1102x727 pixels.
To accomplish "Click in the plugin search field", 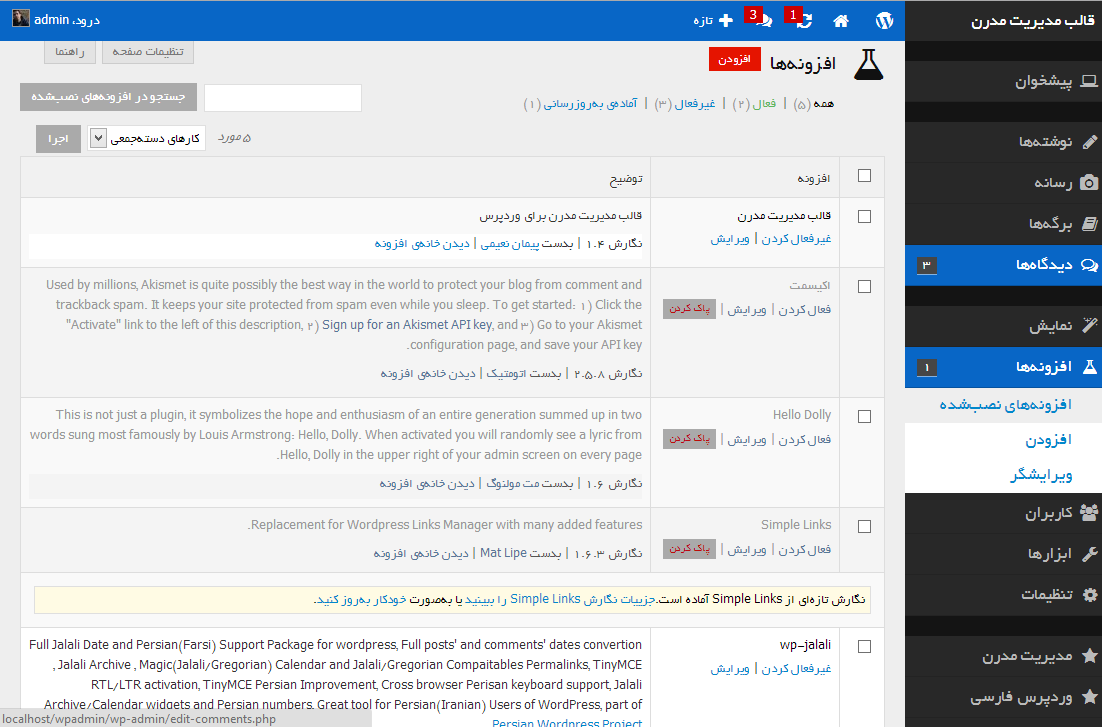I will [x=283, y=98].
